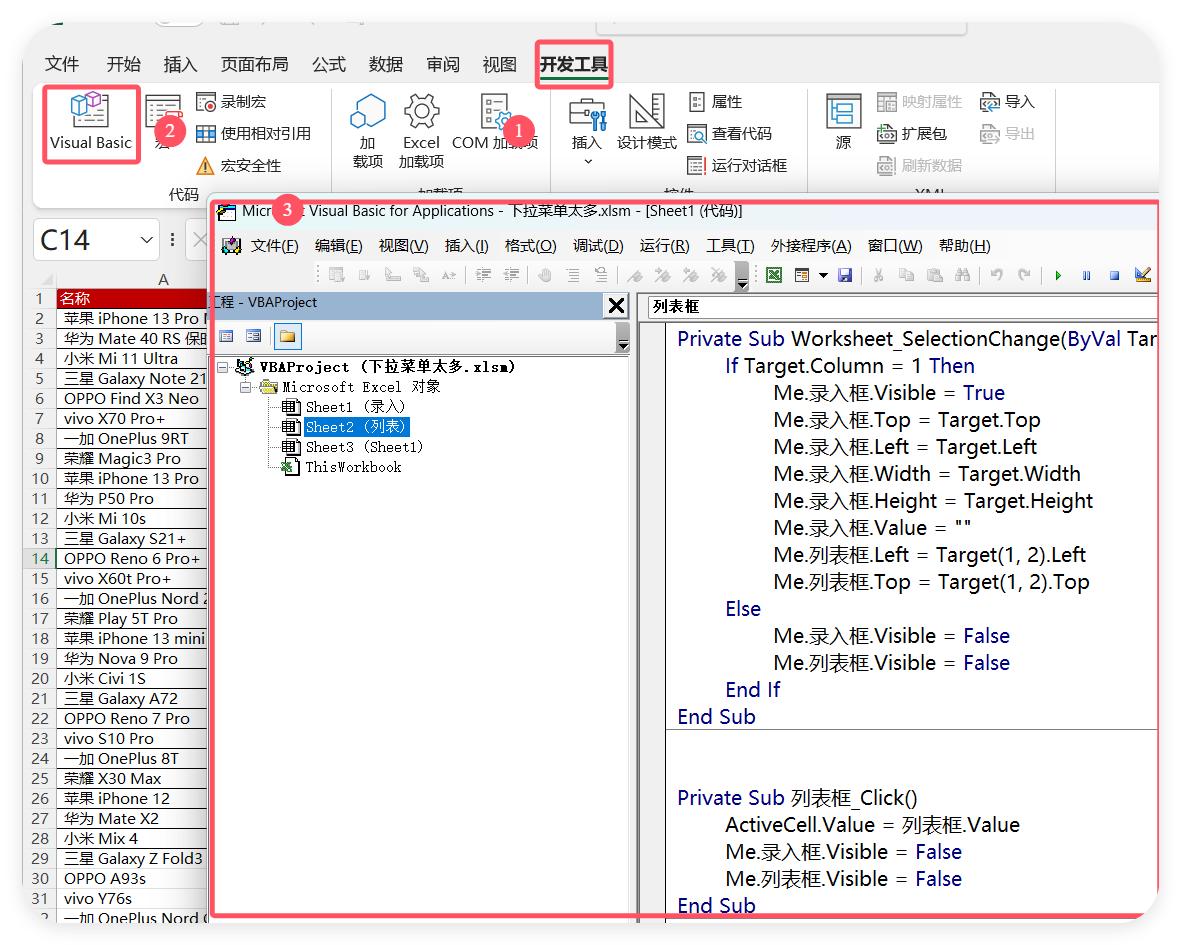
Task: Click 运行对话框 in the ribbon
Action: [737, 166]
